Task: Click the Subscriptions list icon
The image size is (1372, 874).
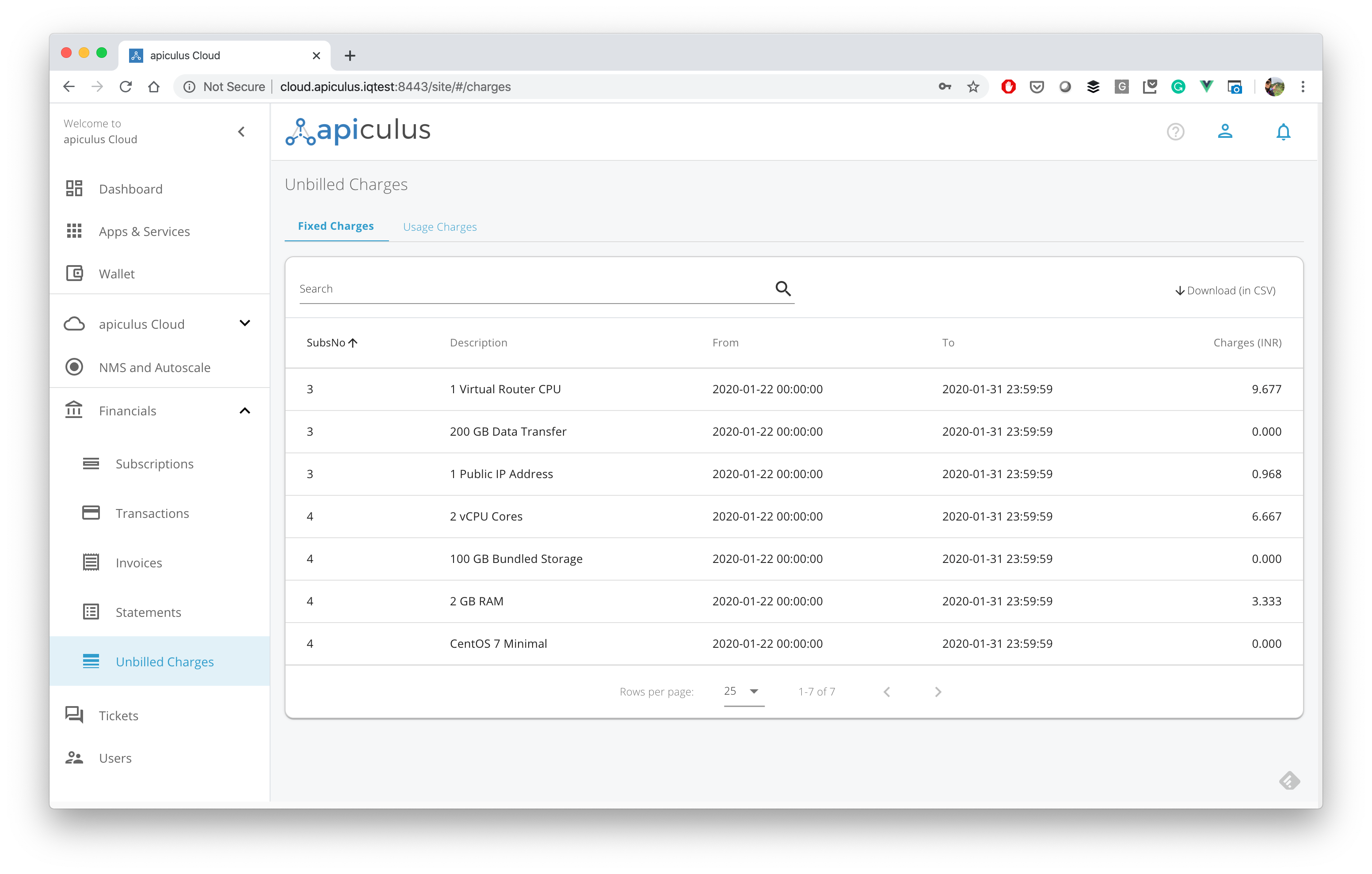Action: pyautogui.click(x=91, y=463)
